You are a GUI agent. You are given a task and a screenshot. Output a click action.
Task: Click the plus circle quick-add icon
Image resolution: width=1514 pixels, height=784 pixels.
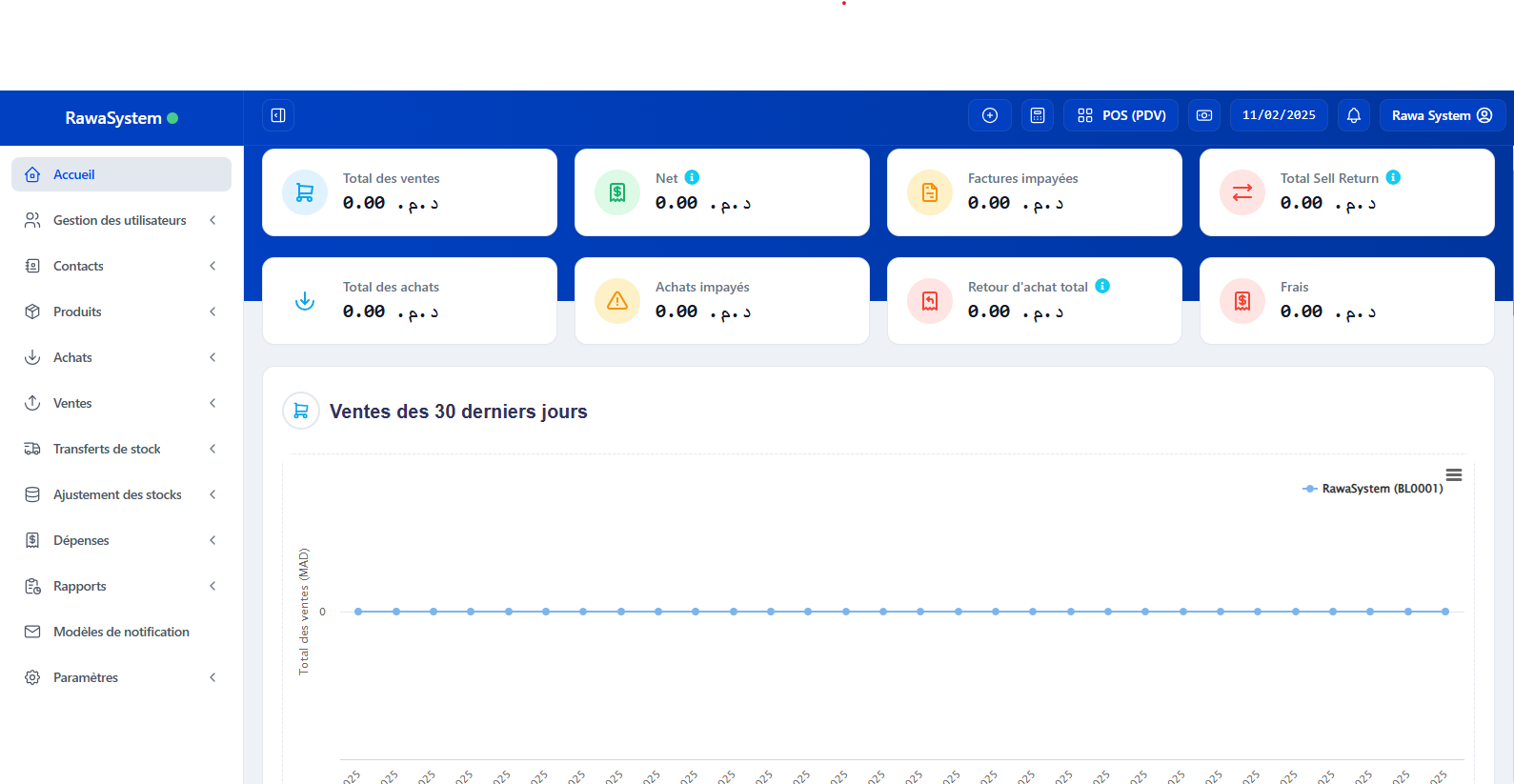(990, 115)
